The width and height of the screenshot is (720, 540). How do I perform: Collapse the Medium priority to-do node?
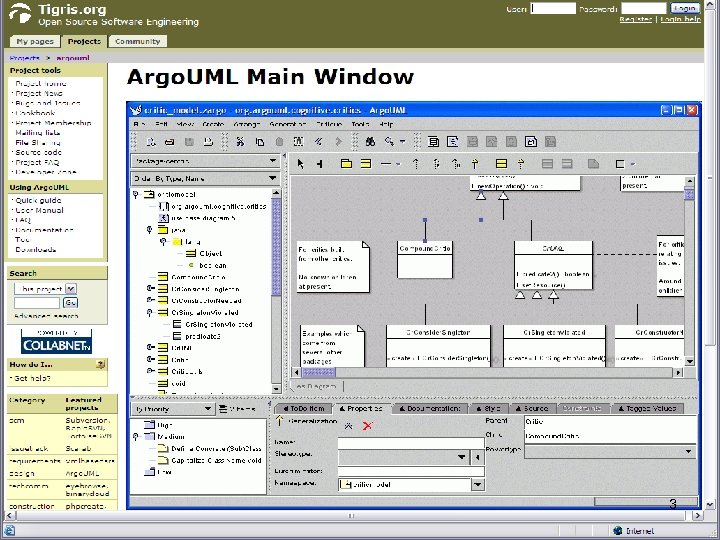coord(136,437)
